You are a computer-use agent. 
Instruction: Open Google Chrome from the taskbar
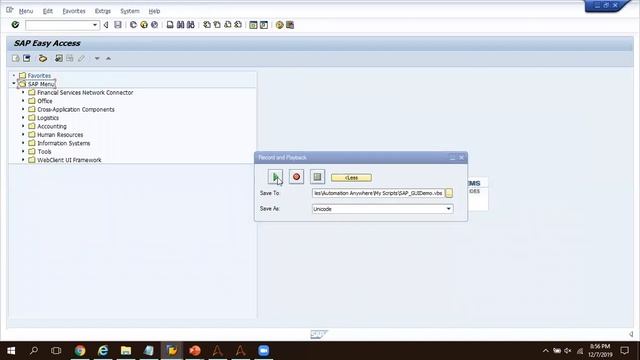click(x=80, y=351)
